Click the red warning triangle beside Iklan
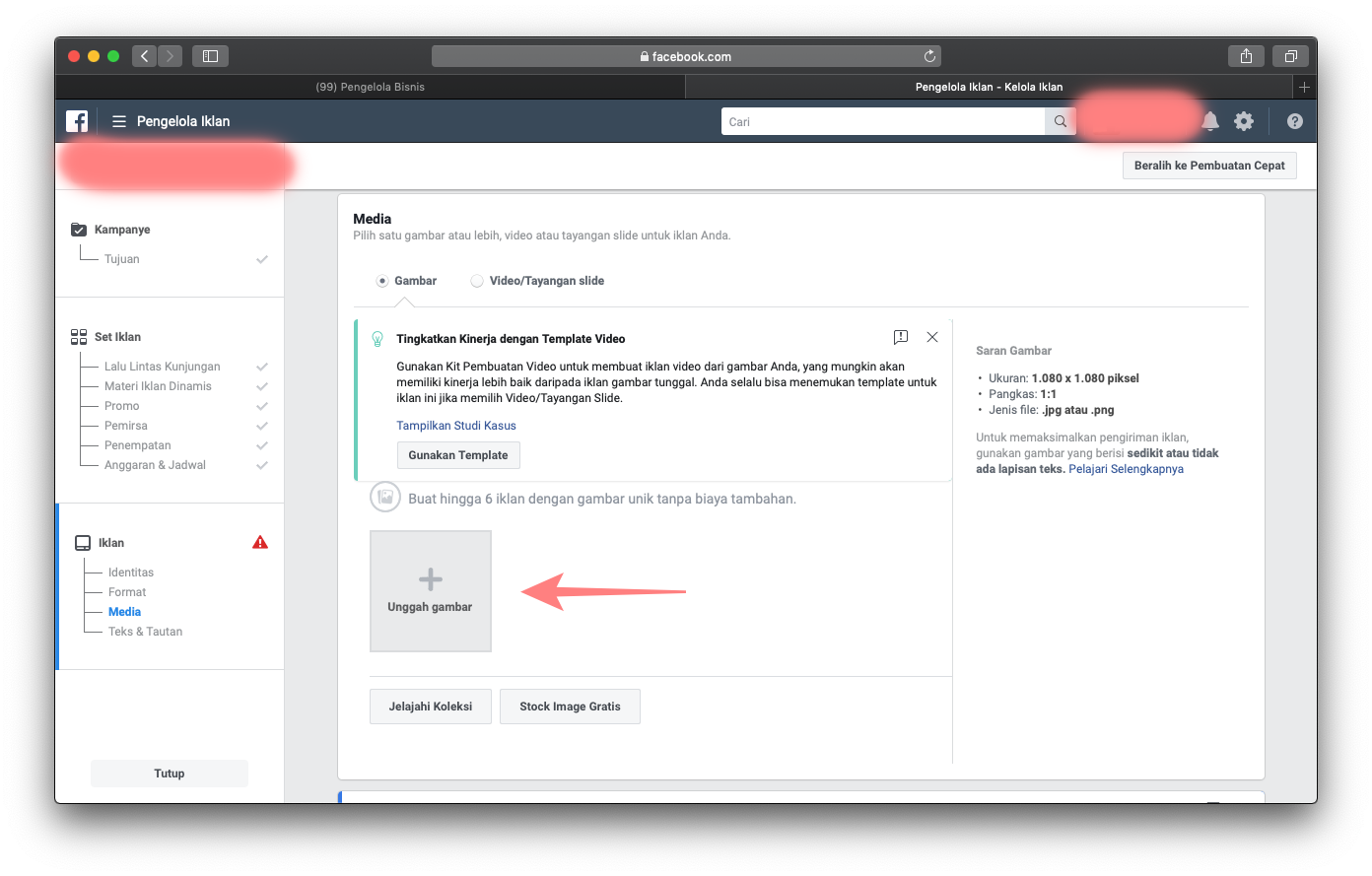This screenshot has height=876, width=1372. [x=260, y=542]
